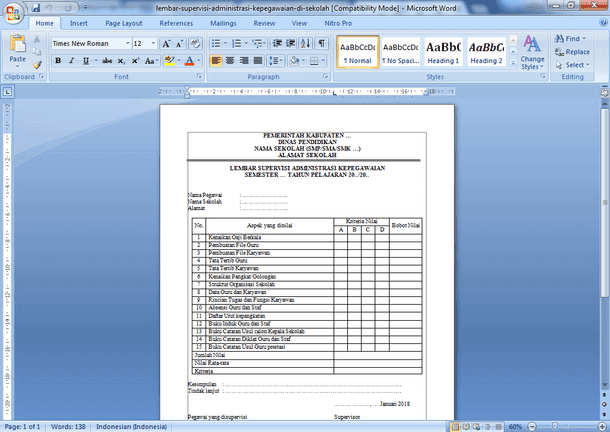The image size is (610, 432).
Task: Click Replace in Editing group
Action: pos(572,52)
